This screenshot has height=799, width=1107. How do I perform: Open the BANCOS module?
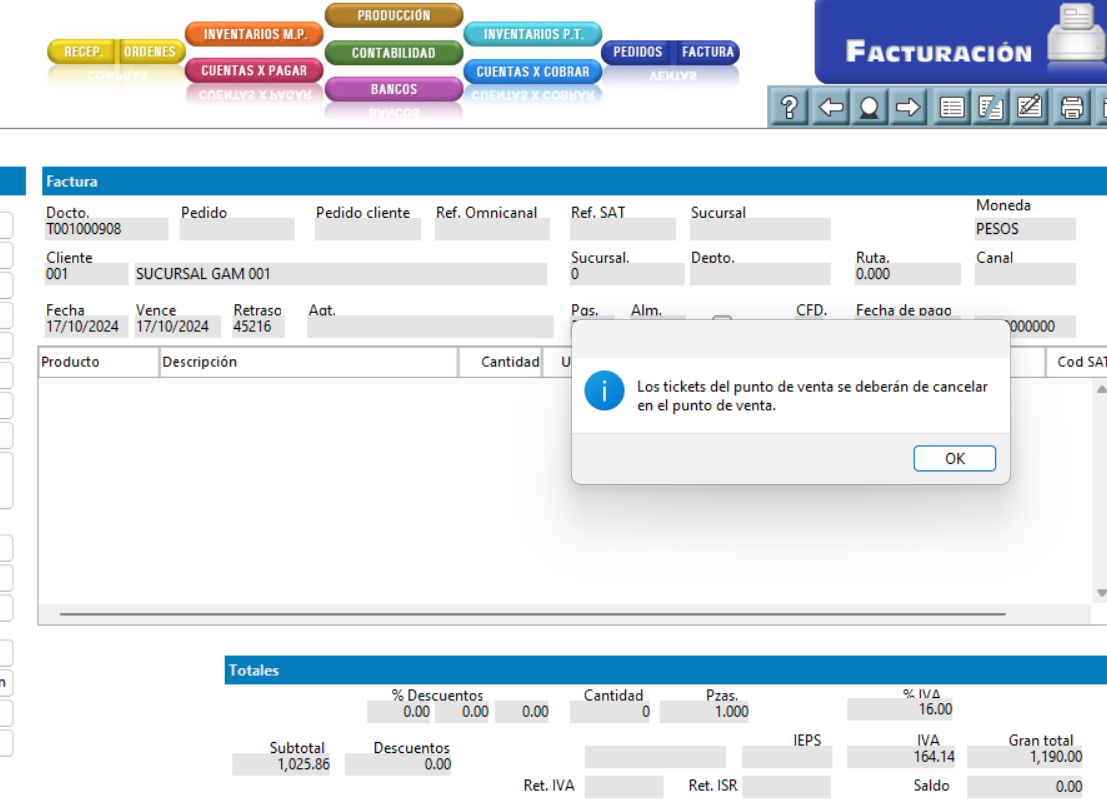(x=394, y=90)
